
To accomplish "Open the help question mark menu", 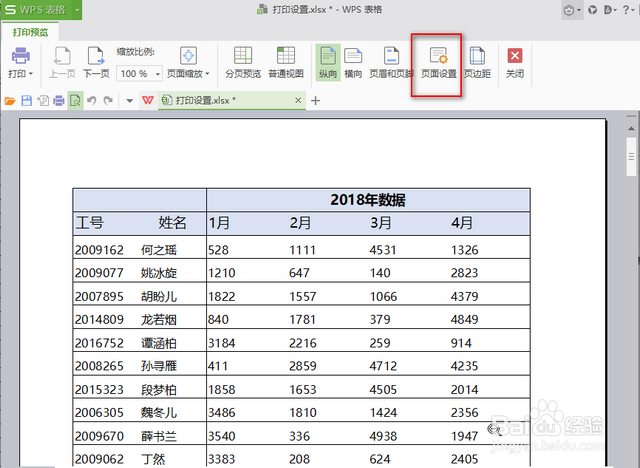I will point(626,10).
